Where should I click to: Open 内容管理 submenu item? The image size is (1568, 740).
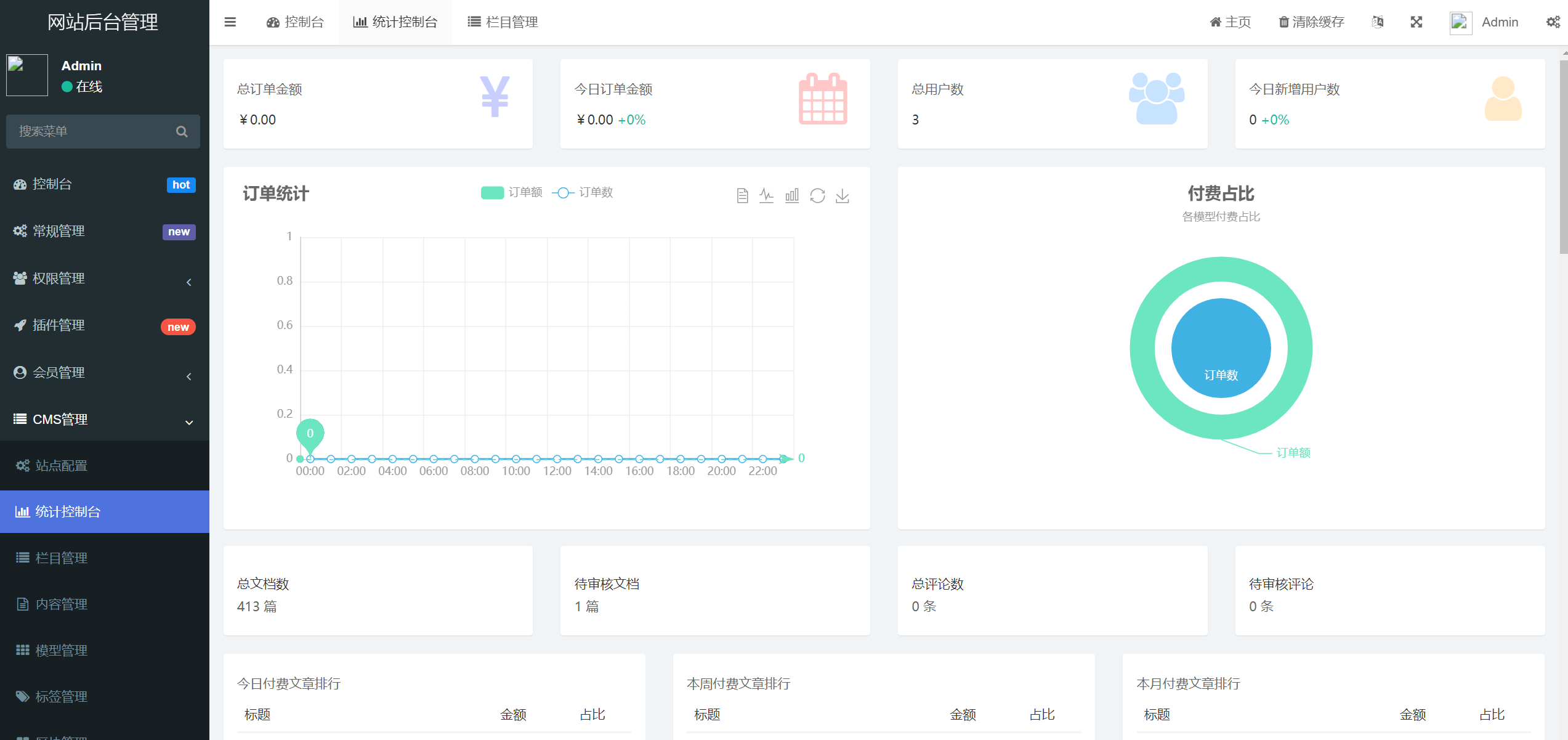click(x=105, y=604)
